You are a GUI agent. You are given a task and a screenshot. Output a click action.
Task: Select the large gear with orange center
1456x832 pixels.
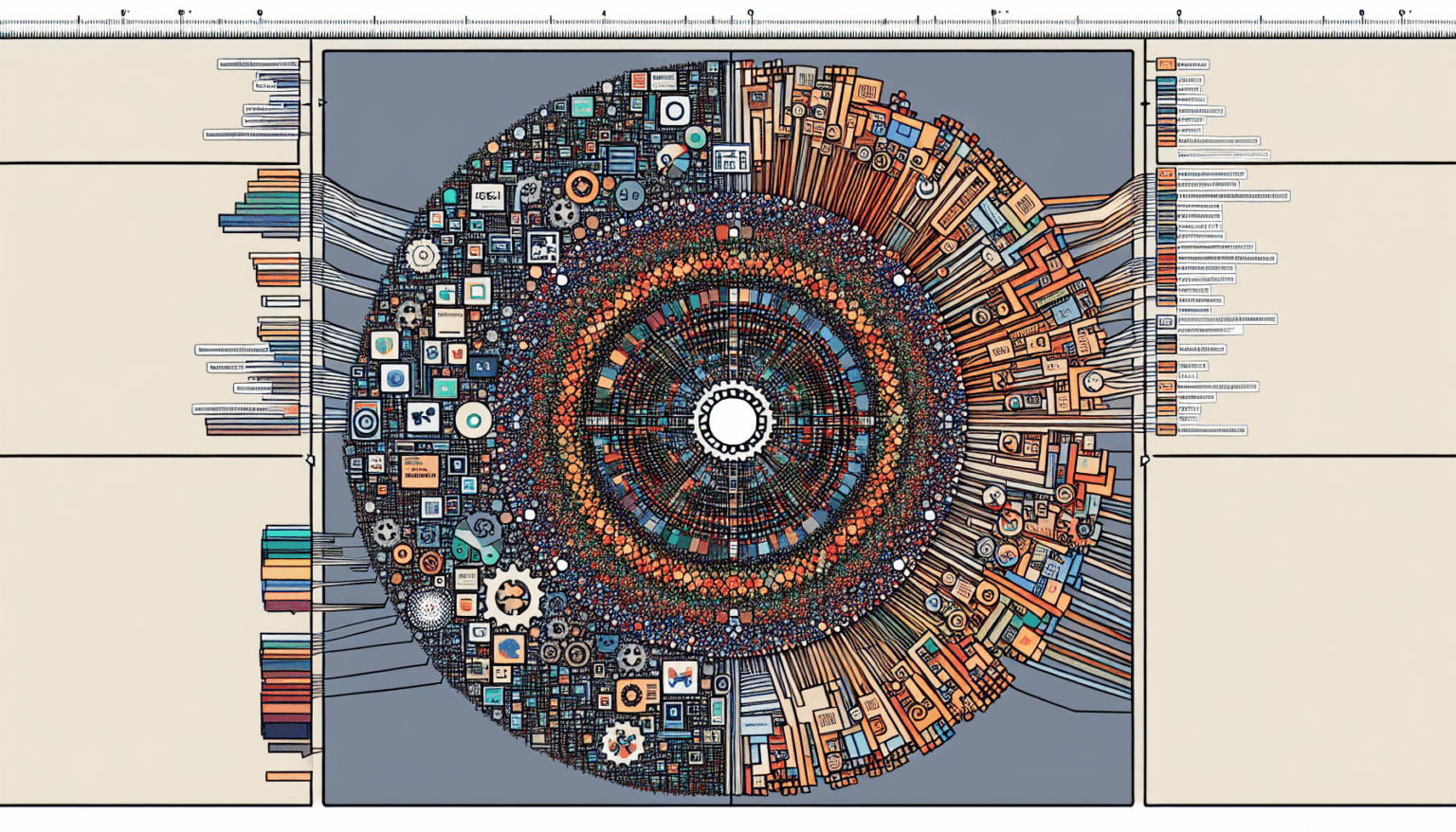(x=513, y=598)
